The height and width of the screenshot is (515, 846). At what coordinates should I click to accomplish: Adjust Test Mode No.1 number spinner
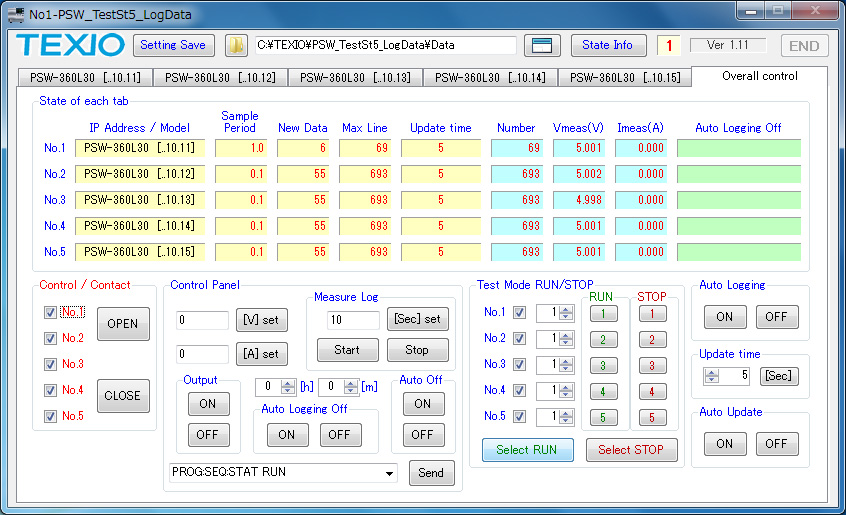click(x=565, y=313)
